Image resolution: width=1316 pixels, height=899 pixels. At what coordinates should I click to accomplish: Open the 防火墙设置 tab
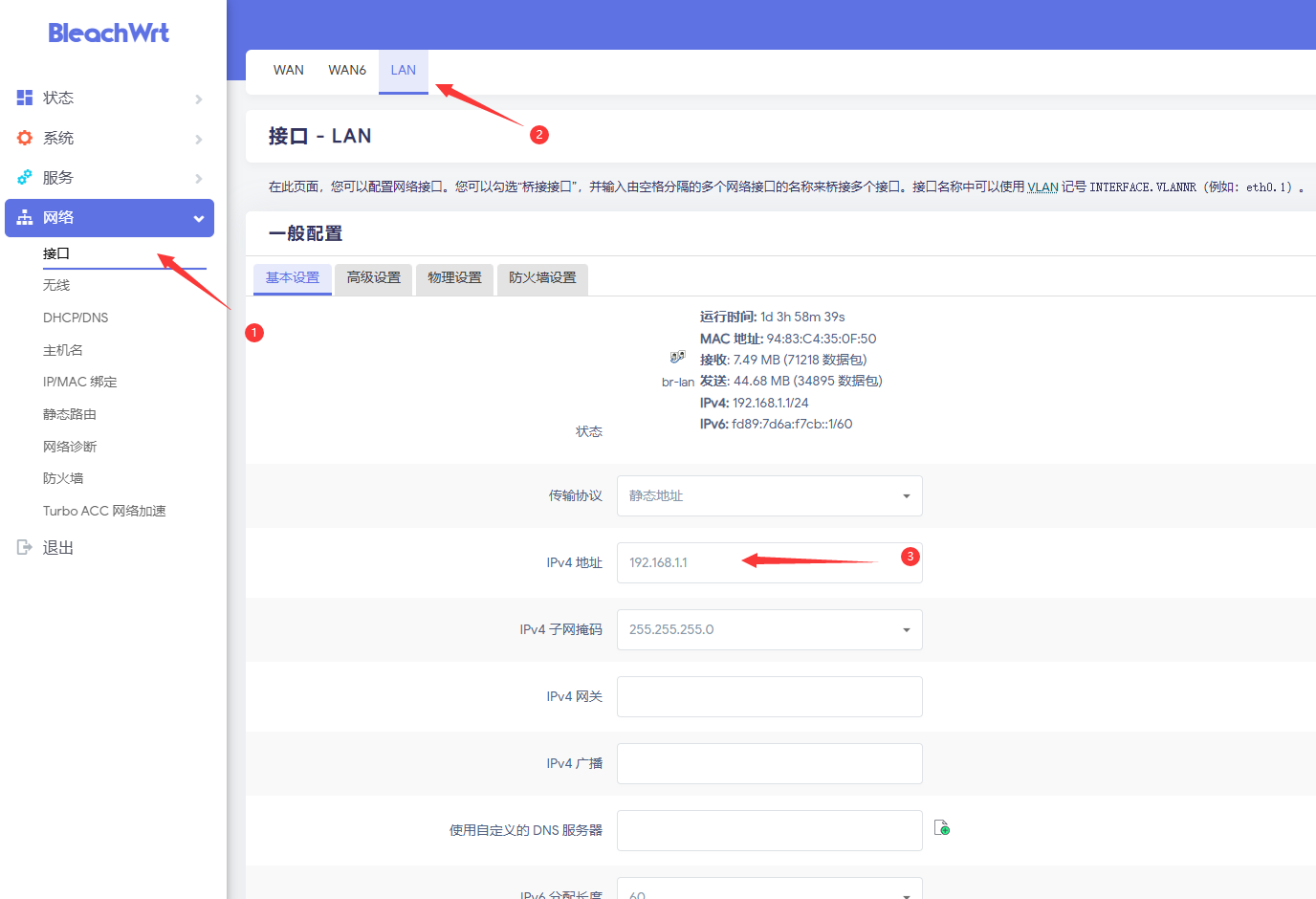point(542,278)
